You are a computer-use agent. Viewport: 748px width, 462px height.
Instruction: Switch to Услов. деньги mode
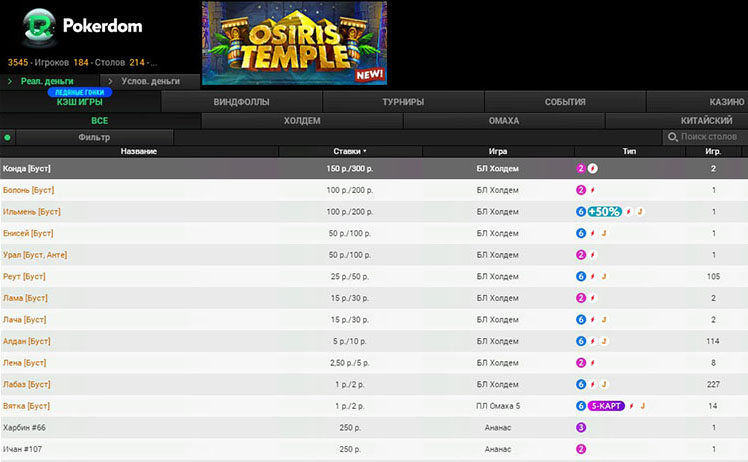150,81
